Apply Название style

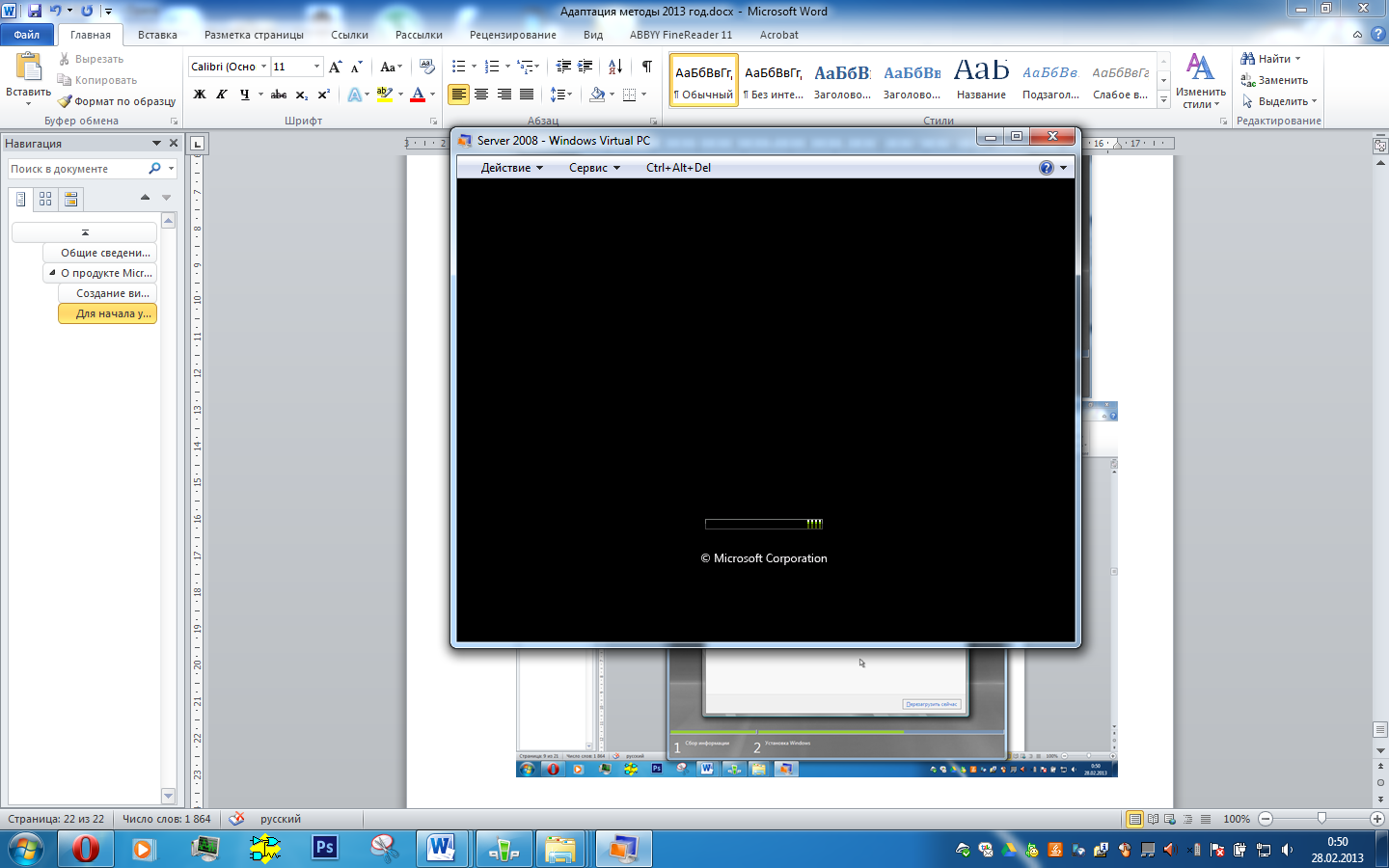point(981,81)
